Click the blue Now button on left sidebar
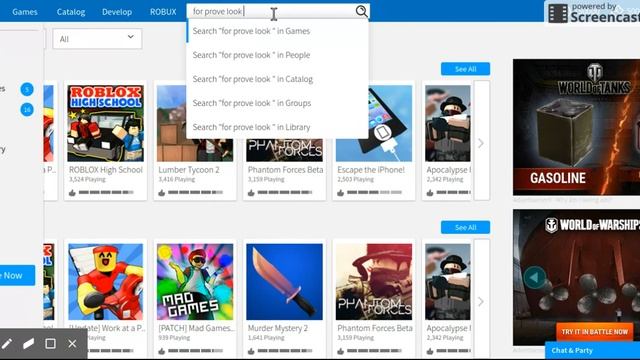The image size is (640, 360). 17,276
